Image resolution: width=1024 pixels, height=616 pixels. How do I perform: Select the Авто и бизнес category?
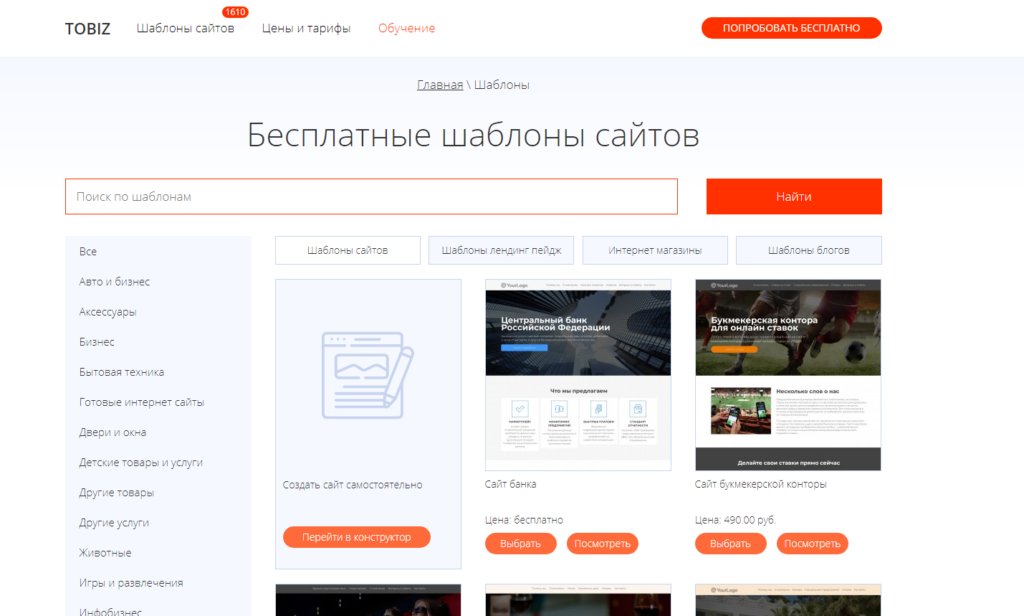tap(113, 281)
